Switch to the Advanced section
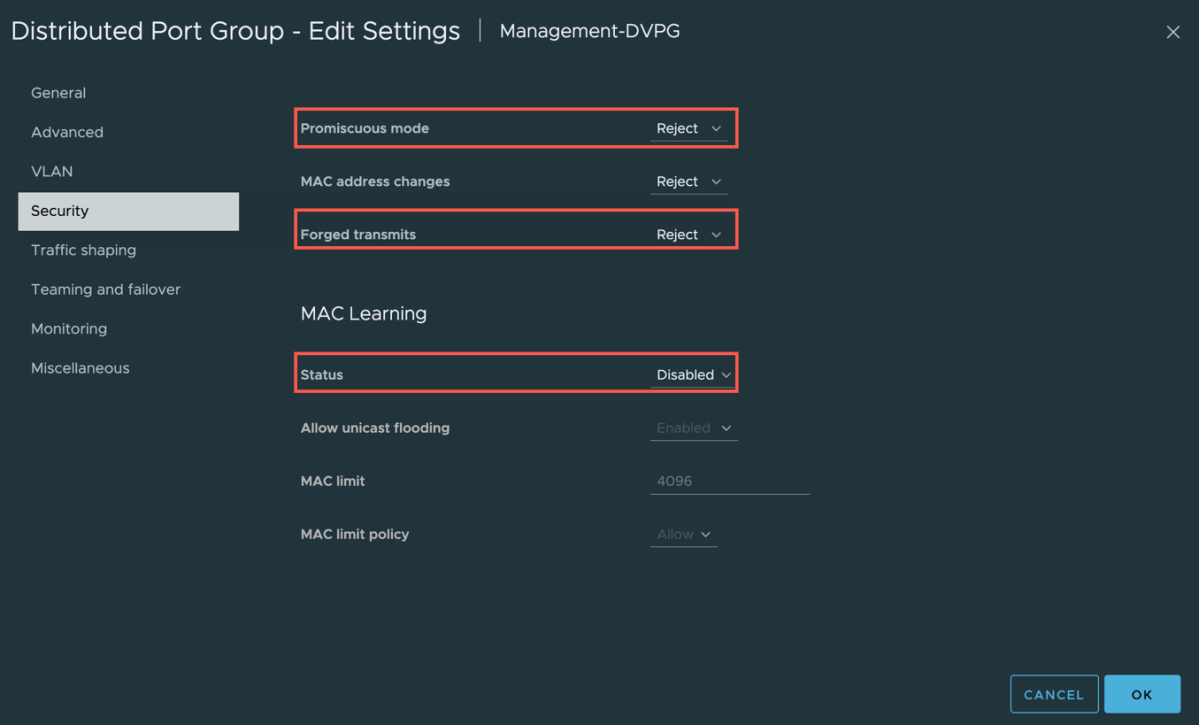The height and width of the screenshot is (725, 1199). (x=67, y=132)
